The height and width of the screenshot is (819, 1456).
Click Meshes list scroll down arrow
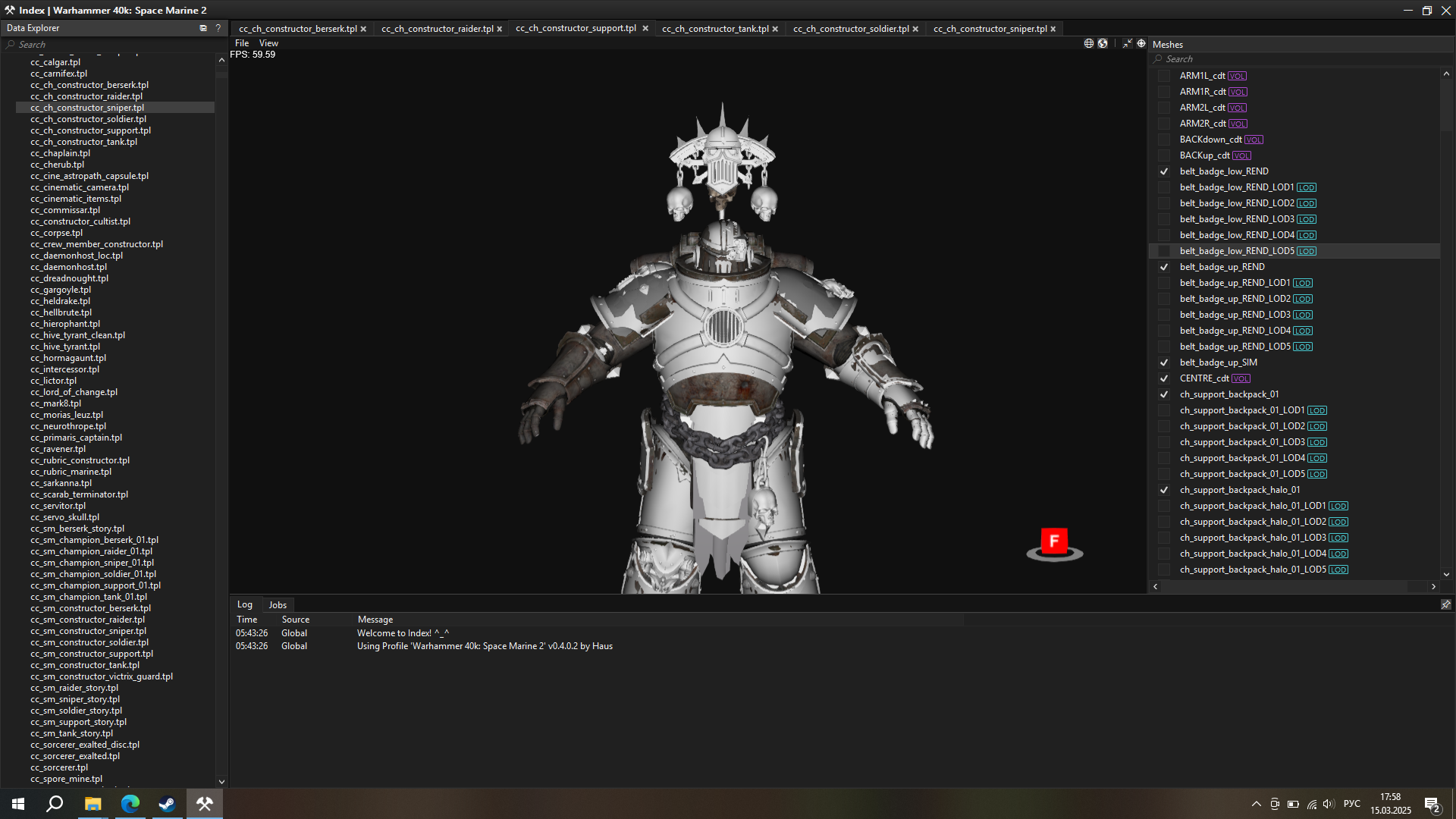pos(1446,574)
